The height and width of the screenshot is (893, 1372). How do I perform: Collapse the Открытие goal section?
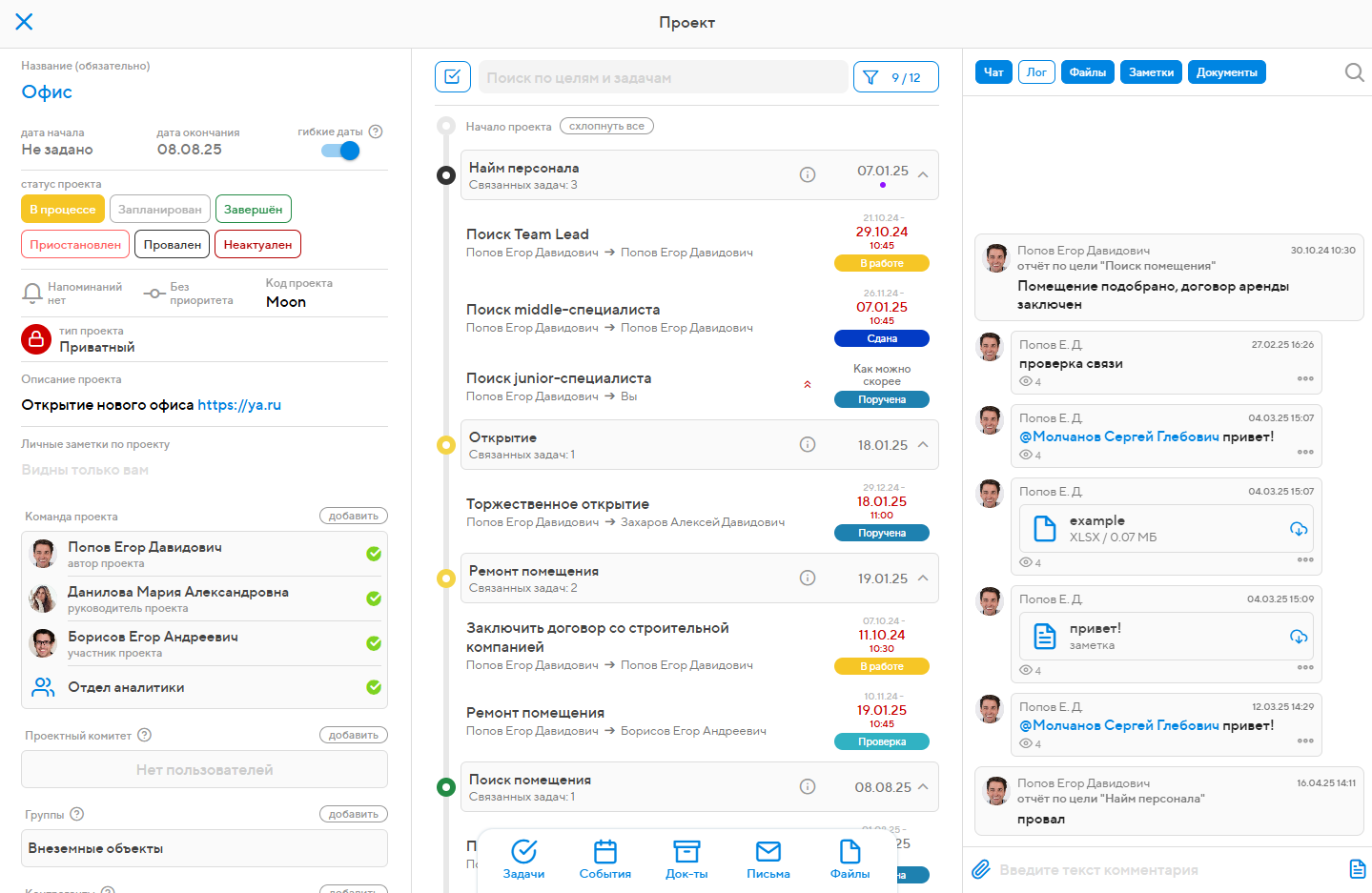pos(922,444)
